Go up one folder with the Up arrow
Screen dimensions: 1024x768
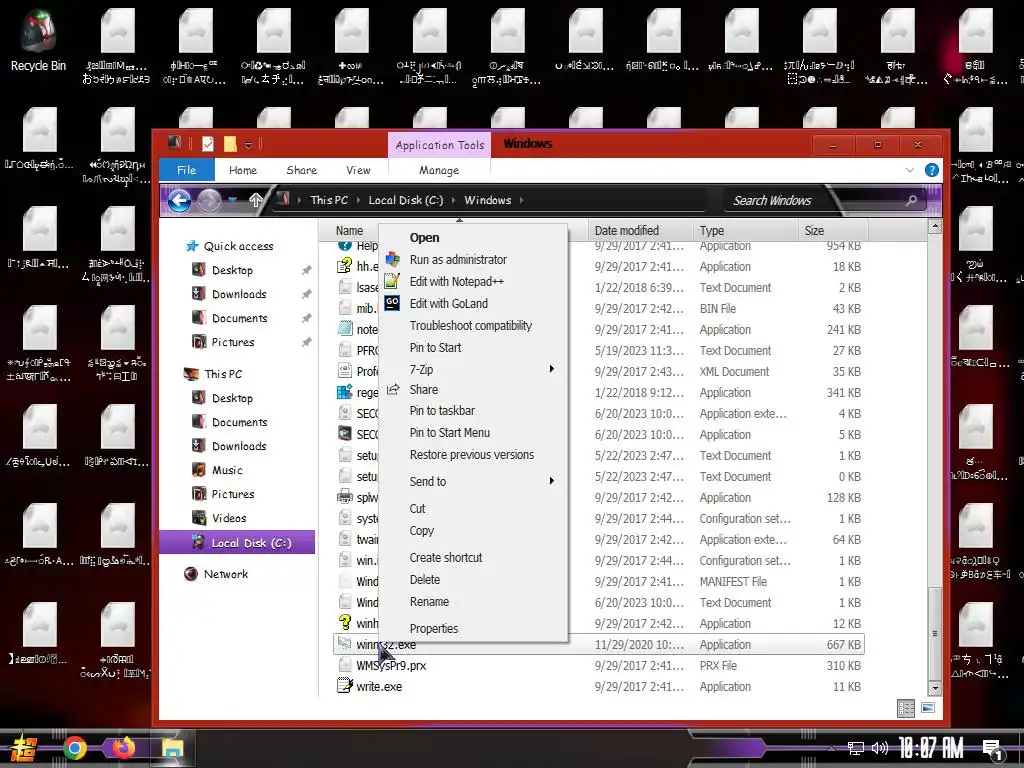[256, 200]
